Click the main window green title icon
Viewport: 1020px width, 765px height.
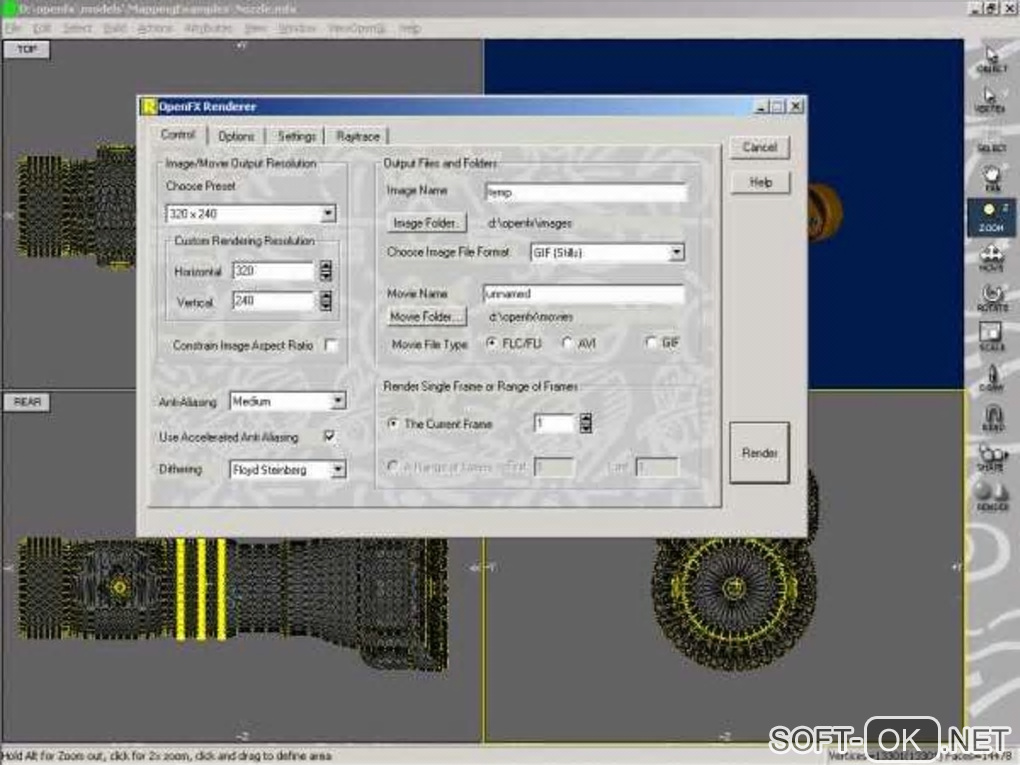pos(10,8)
